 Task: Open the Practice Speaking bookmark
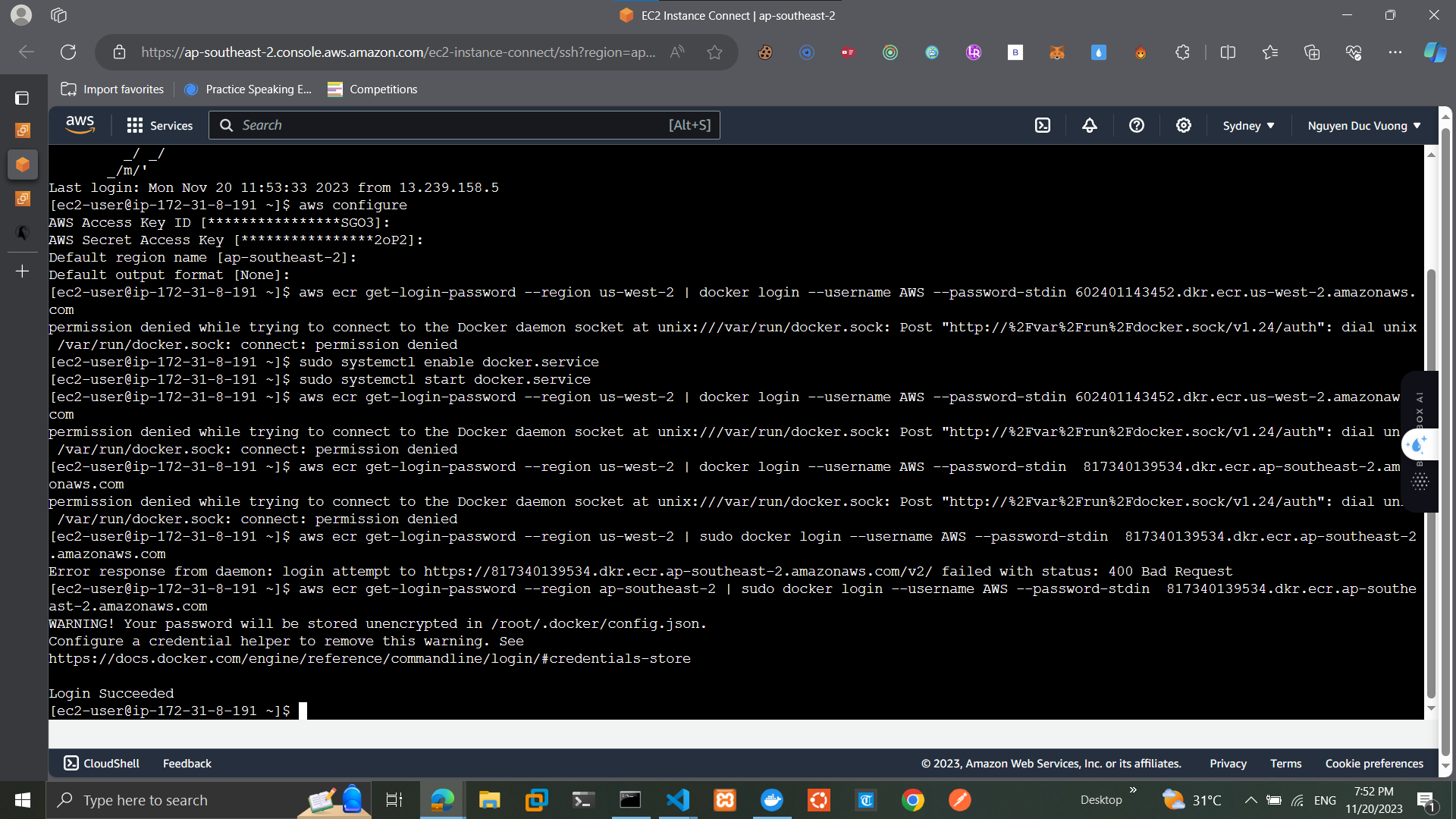point(248,89)
